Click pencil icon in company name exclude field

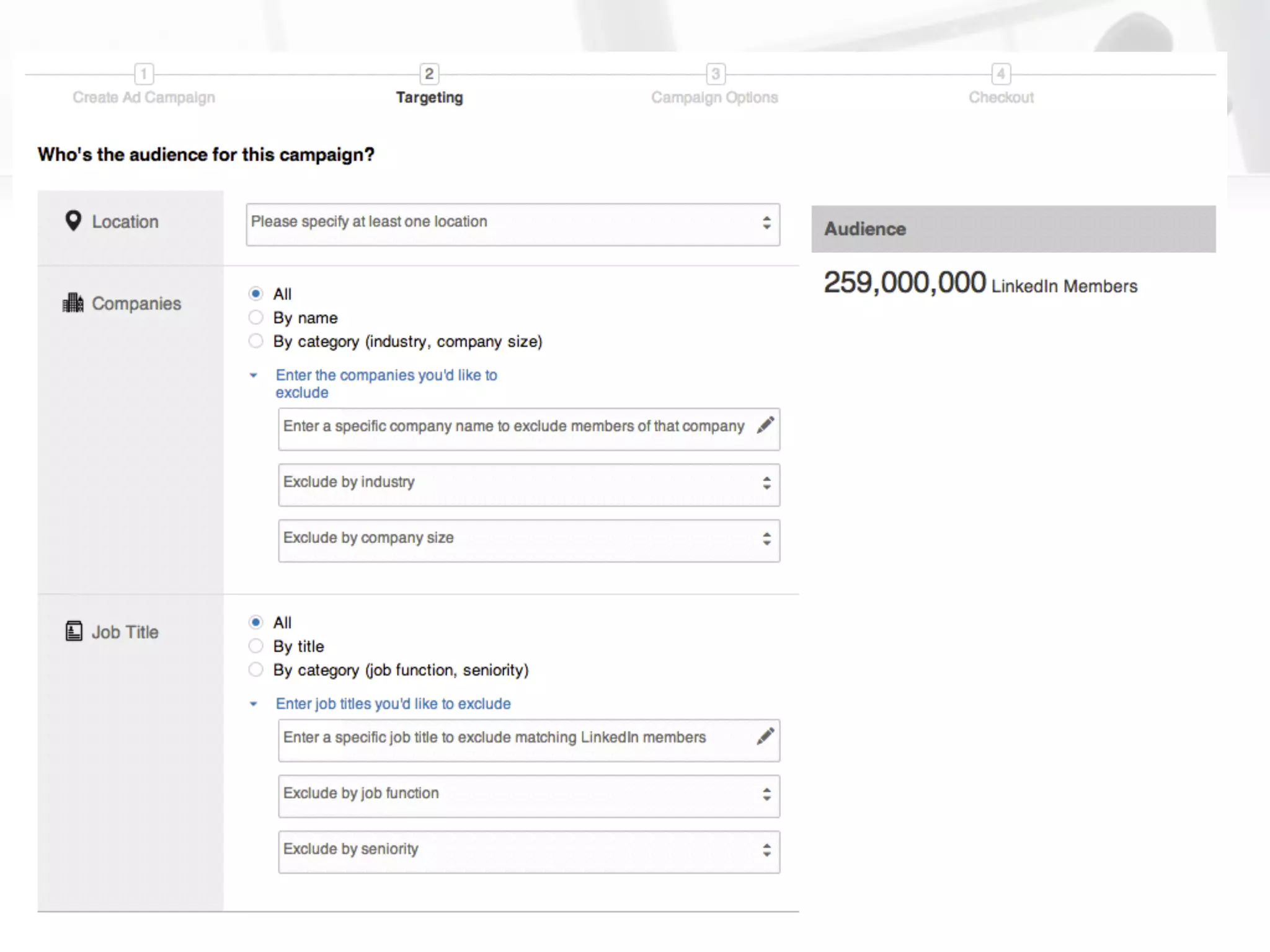click(x=765, y=425)
